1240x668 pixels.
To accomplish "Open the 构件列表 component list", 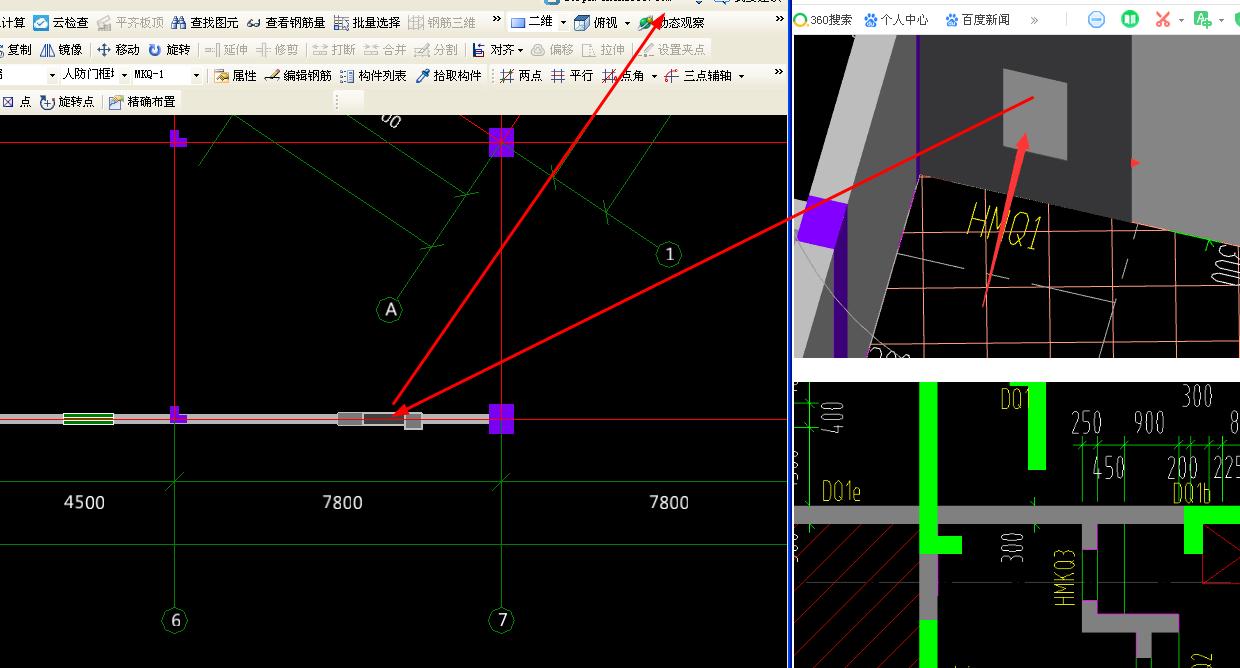I will (374, 75).
